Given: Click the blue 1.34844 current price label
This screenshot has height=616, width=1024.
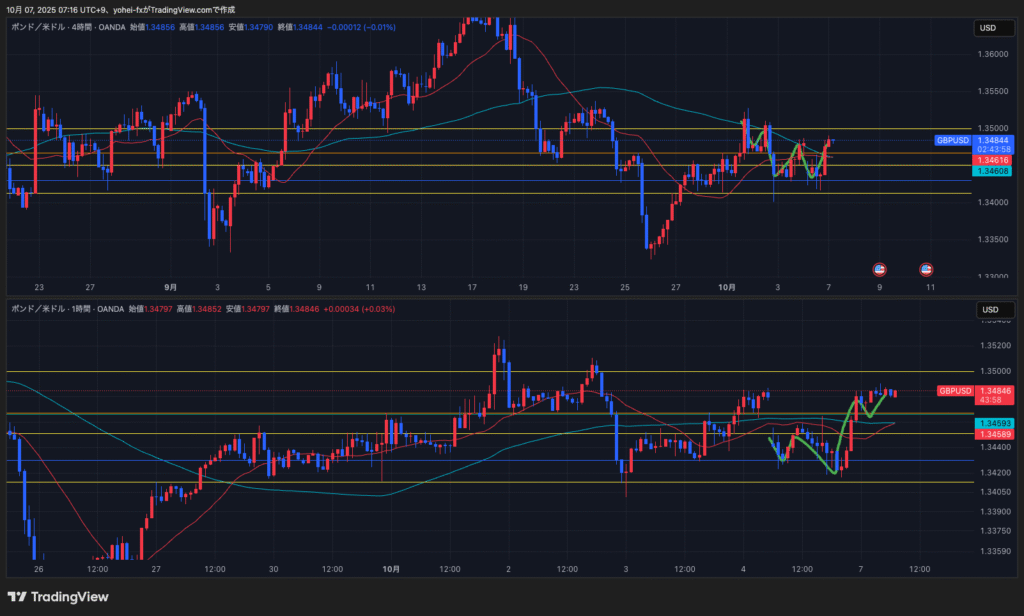Looking at the screenshot, I should tap(994, 141).
